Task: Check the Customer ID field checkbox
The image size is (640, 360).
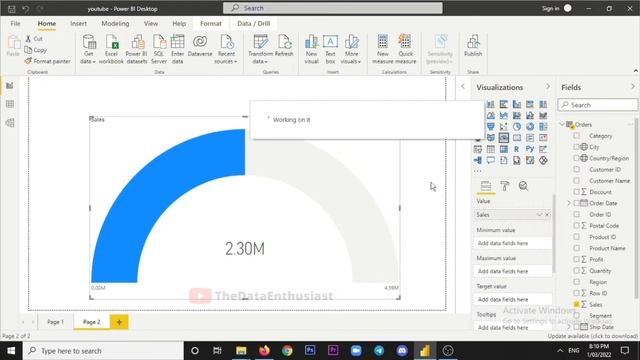Action: tap(576, 169)
